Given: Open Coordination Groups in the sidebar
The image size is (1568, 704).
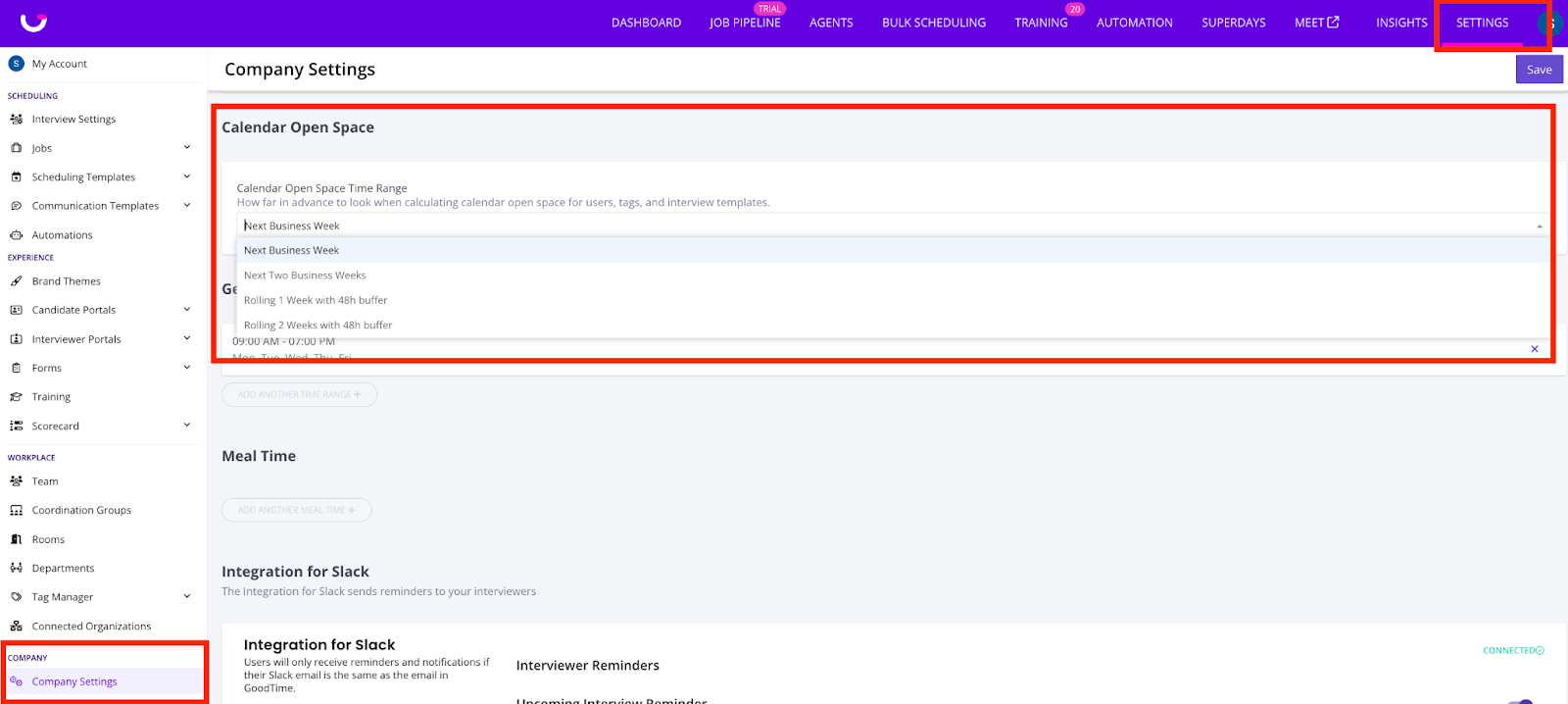Looking at the screenshot, I should (x=81, y=511).
